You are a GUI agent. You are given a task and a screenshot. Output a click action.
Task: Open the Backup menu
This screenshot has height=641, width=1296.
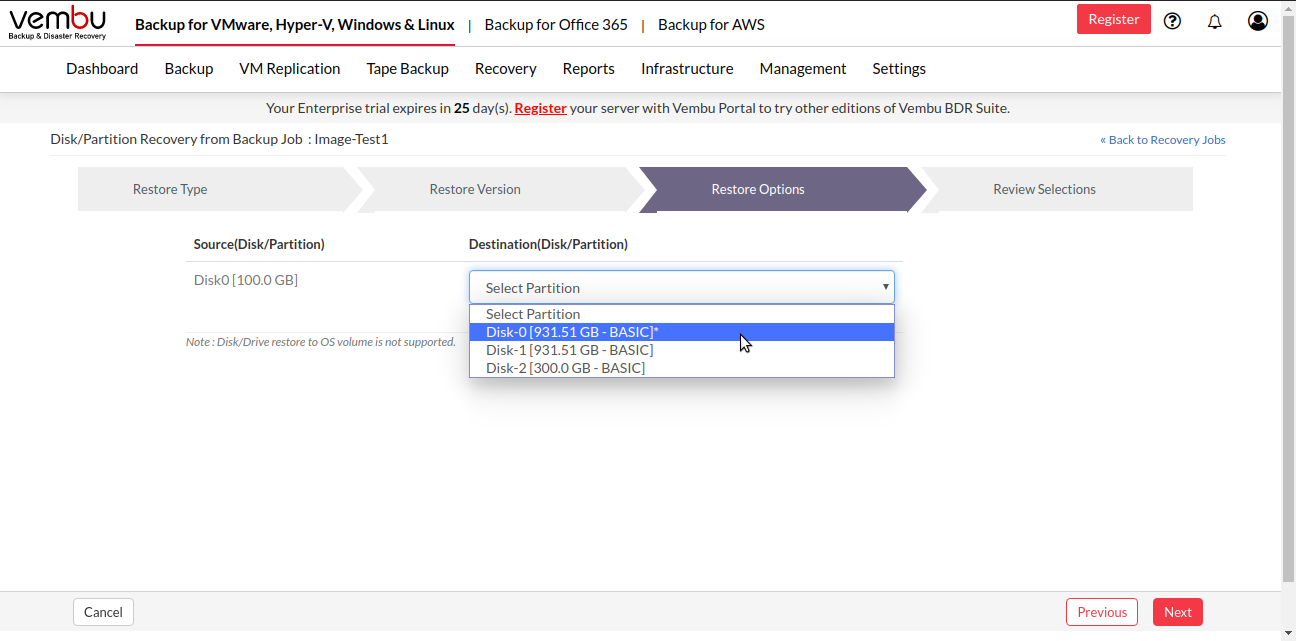189,68
